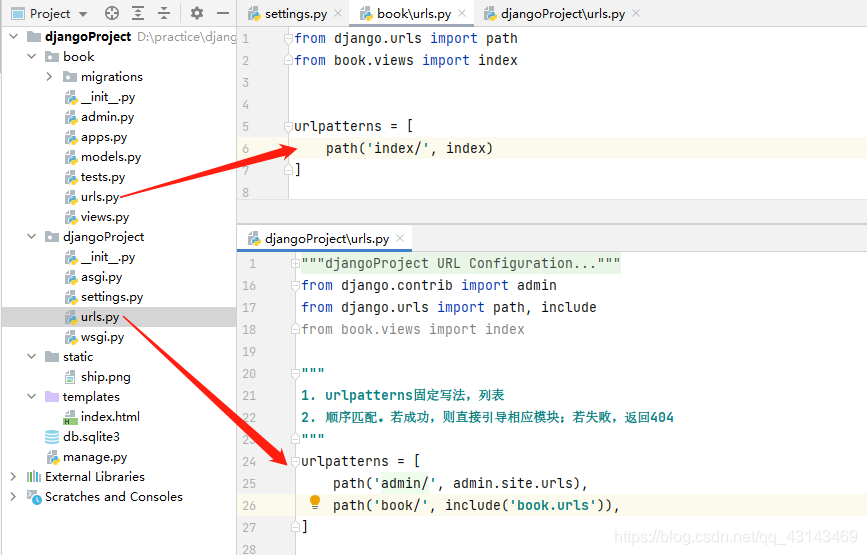Collapse the static folder
The height and width of the screenshot is (555, 867).
(x=32, y=357)
